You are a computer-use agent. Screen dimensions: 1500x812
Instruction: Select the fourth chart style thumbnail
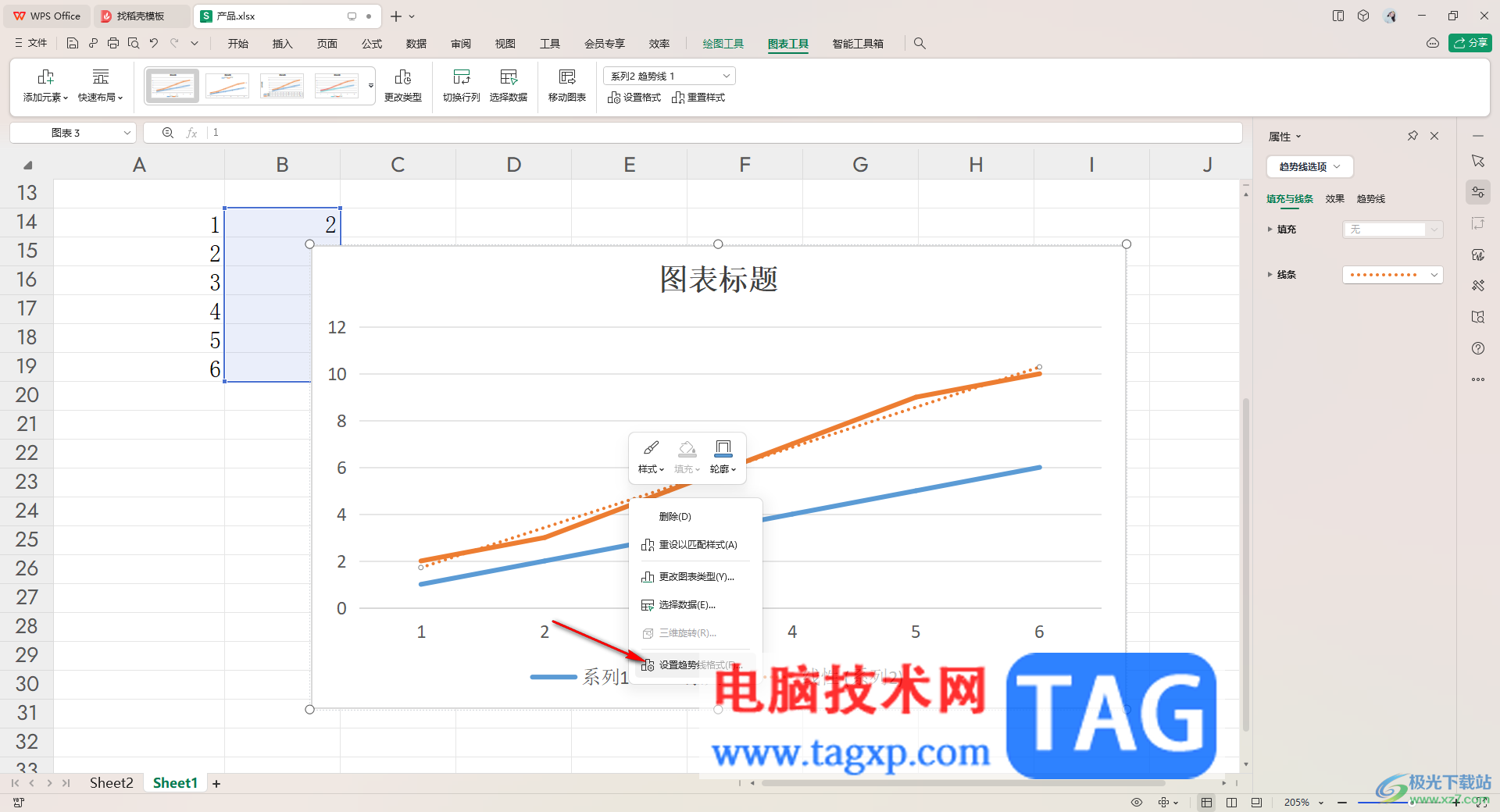click(x=337, y=85)
